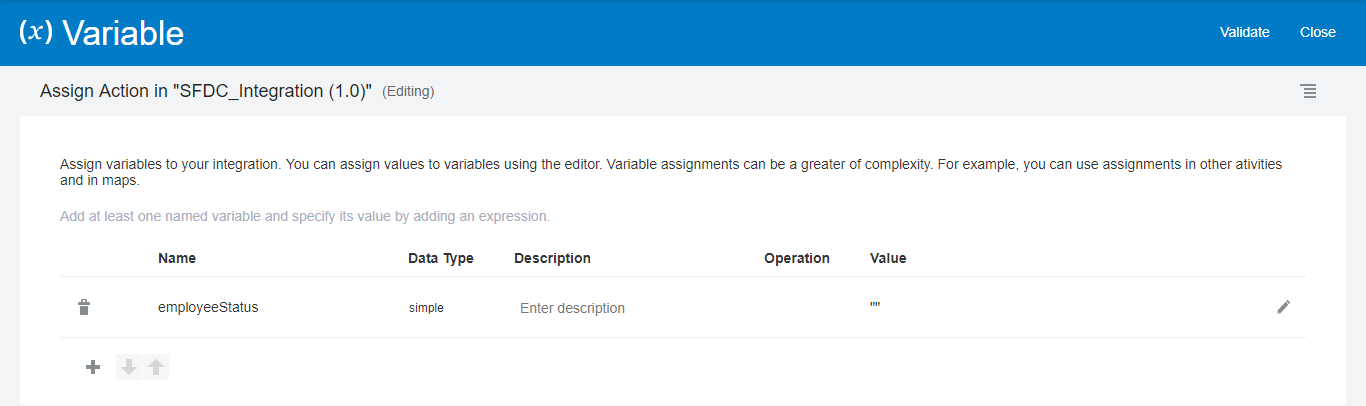Add a new variable with plus icon
The height and width of the screenshot is (406, 1366).
93,367
